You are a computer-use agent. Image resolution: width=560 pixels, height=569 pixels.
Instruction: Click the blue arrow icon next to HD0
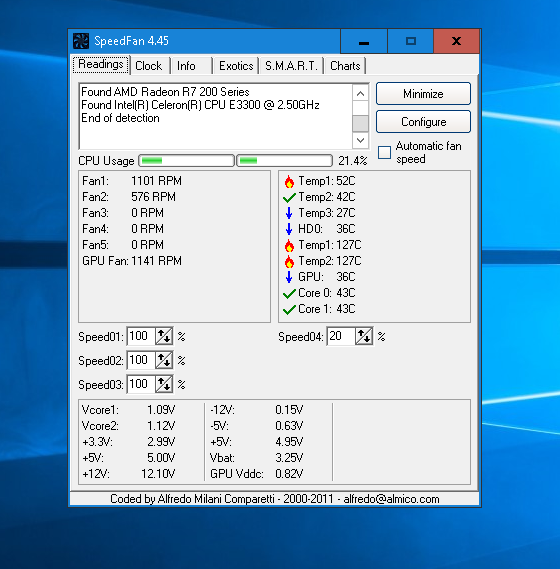pos(289,229)
